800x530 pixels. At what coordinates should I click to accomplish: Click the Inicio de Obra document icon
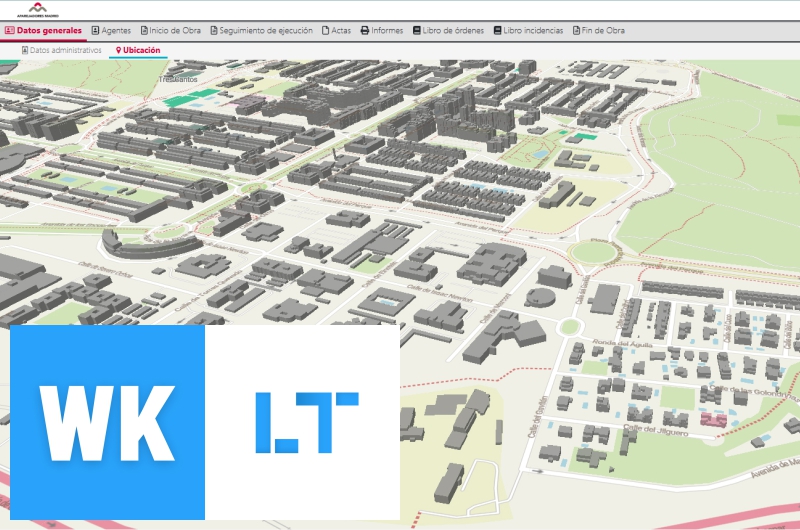[x=144, y=31]
